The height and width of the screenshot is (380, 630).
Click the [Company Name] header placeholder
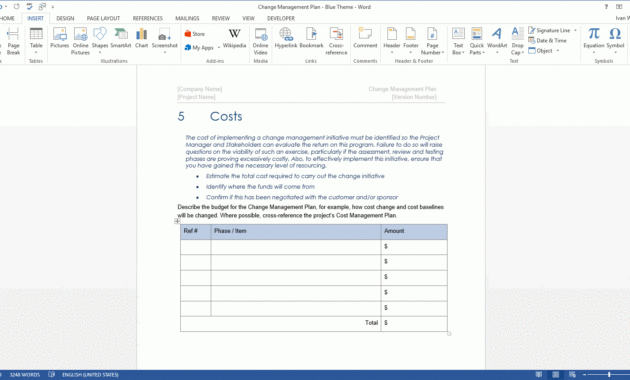[x=200, y=89]
